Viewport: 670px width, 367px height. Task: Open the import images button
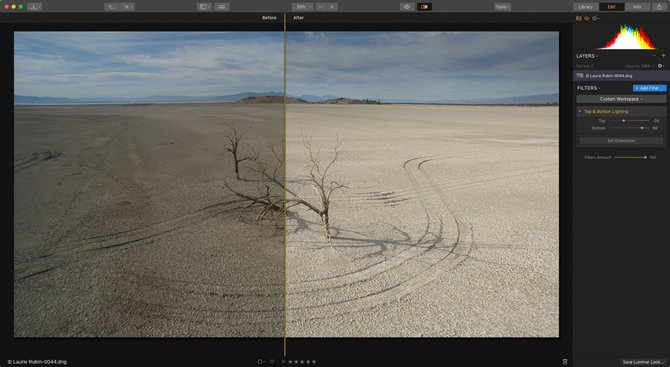pos(35,7)
